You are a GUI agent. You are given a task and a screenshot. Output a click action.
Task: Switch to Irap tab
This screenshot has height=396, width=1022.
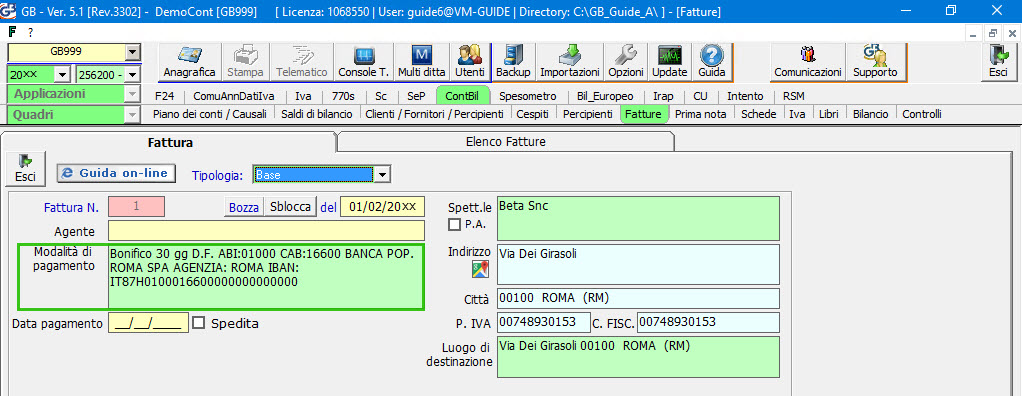click(x=664, y=96)
